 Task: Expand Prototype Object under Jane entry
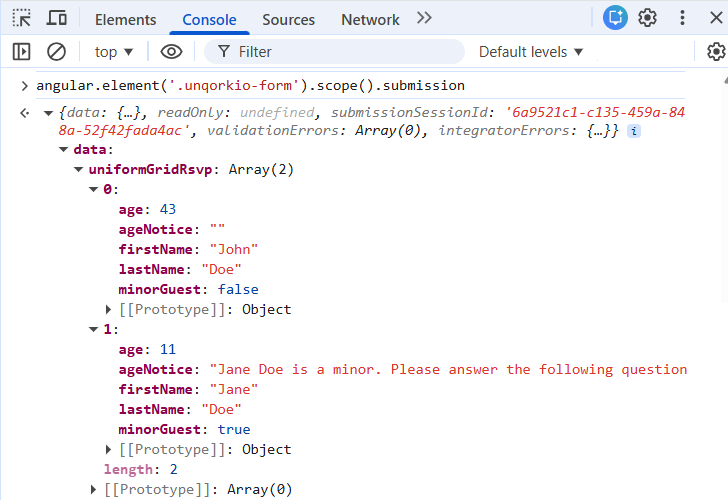coord(108,449)
